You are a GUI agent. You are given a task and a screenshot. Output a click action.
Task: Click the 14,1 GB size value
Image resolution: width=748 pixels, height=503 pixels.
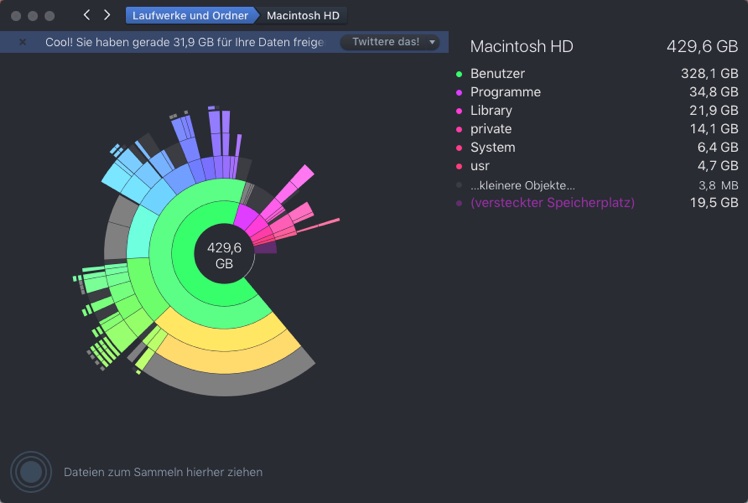(714, 129)
